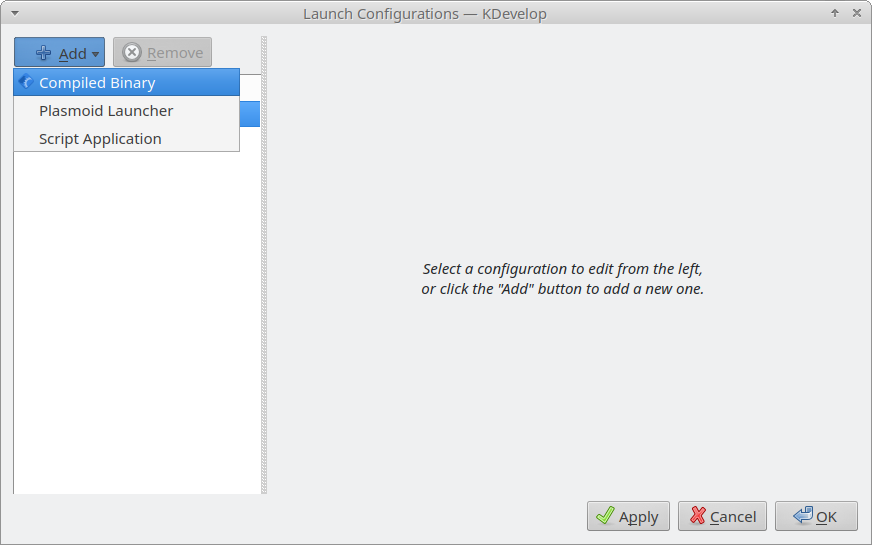The height and width of the screenshot is (545, 872).
Task: Apply the launch configuration changes
Action: [628, 516]
